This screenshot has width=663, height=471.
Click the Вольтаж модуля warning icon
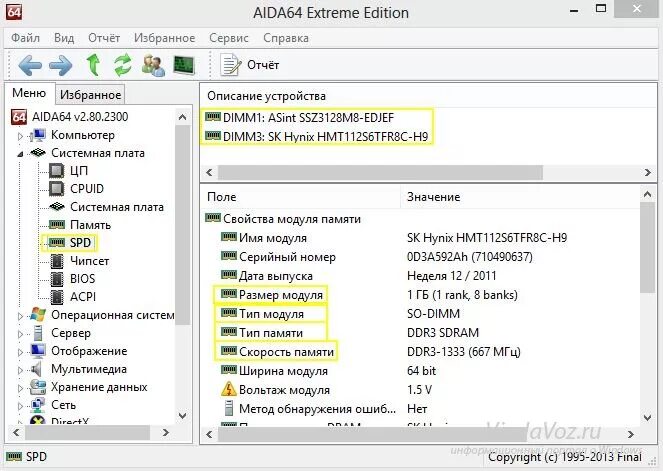coord(229,389)
